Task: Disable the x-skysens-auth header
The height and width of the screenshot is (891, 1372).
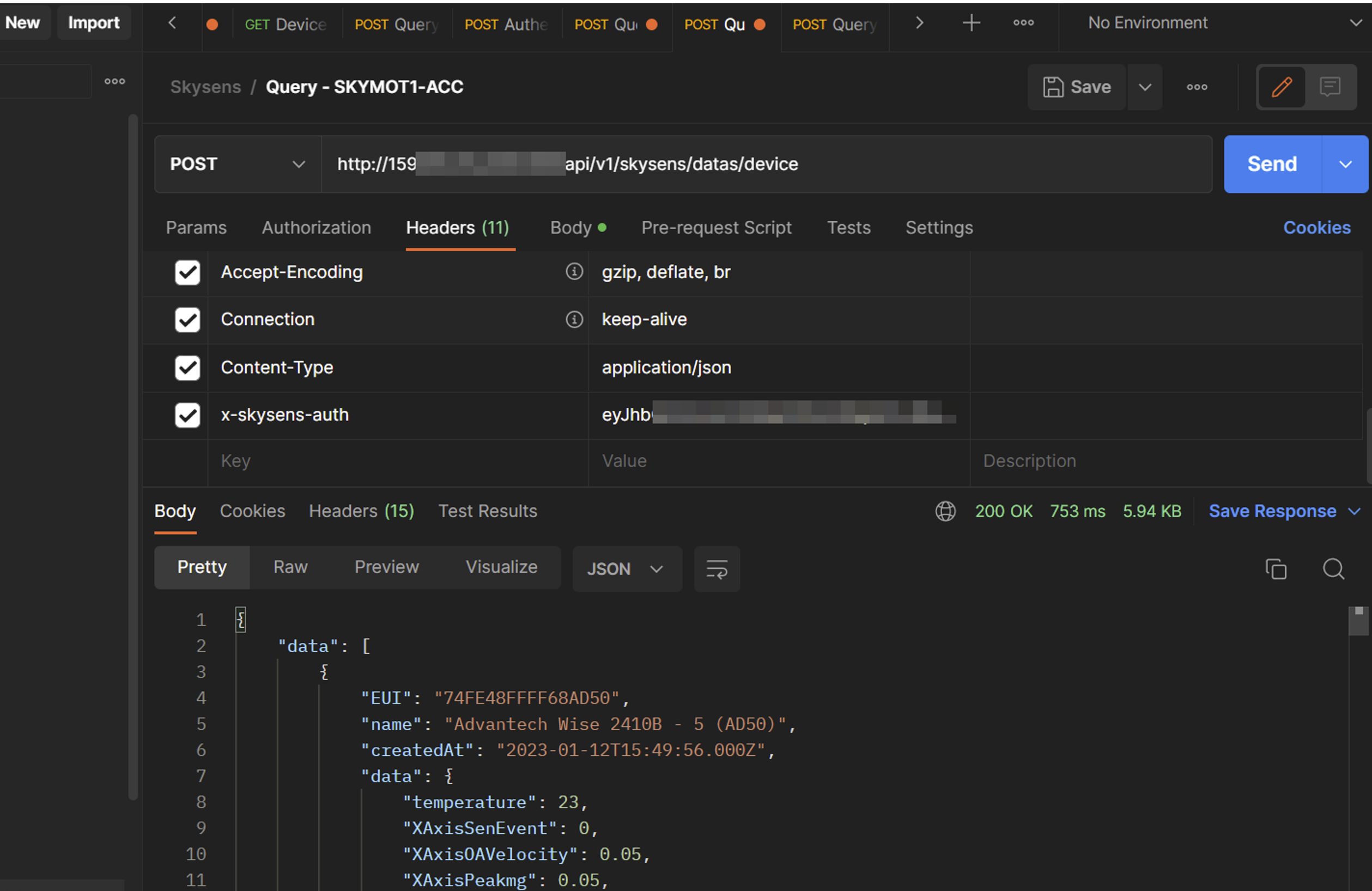Action: tap(187, 415)
